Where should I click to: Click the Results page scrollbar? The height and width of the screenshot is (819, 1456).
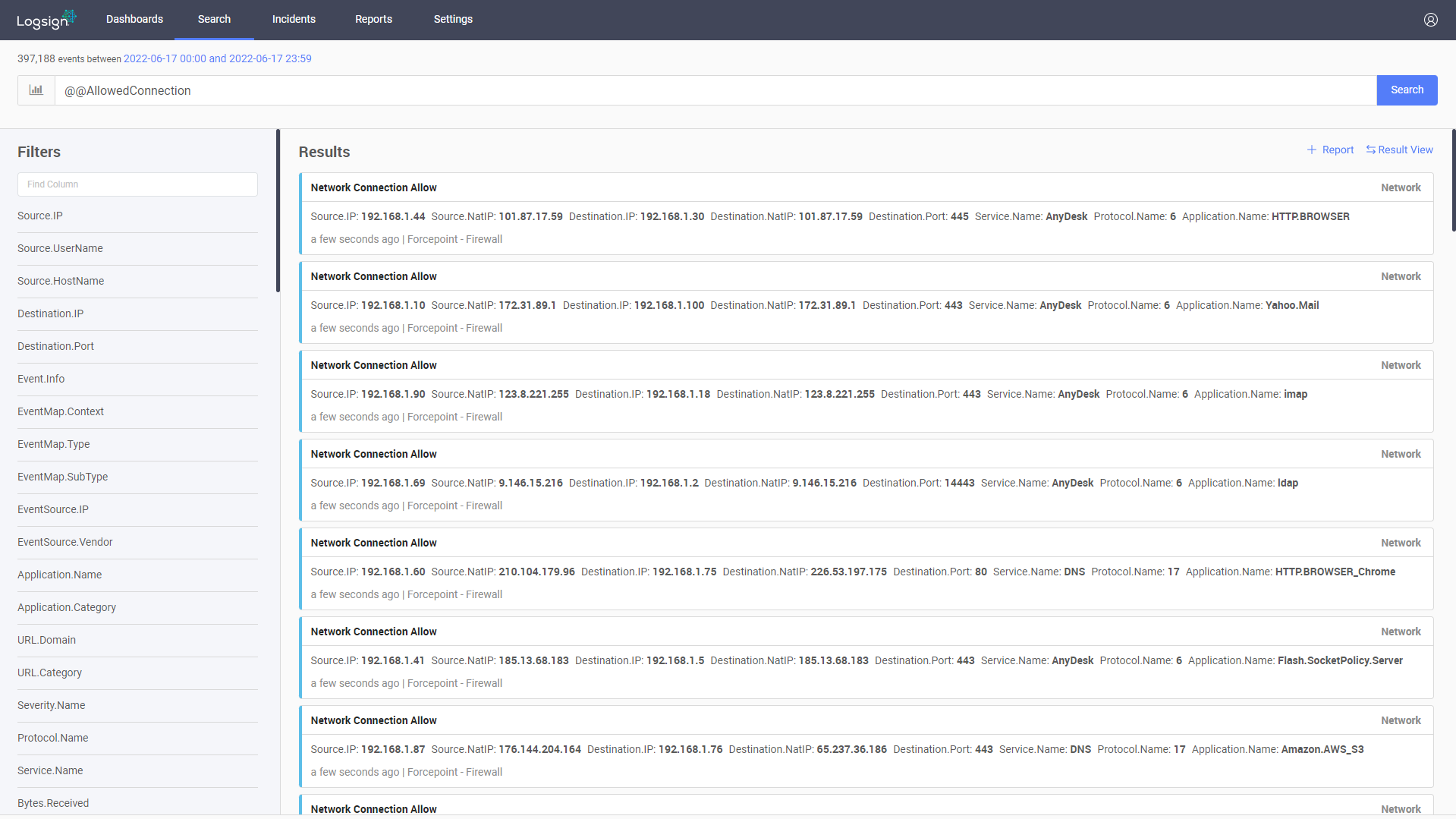1453,181
